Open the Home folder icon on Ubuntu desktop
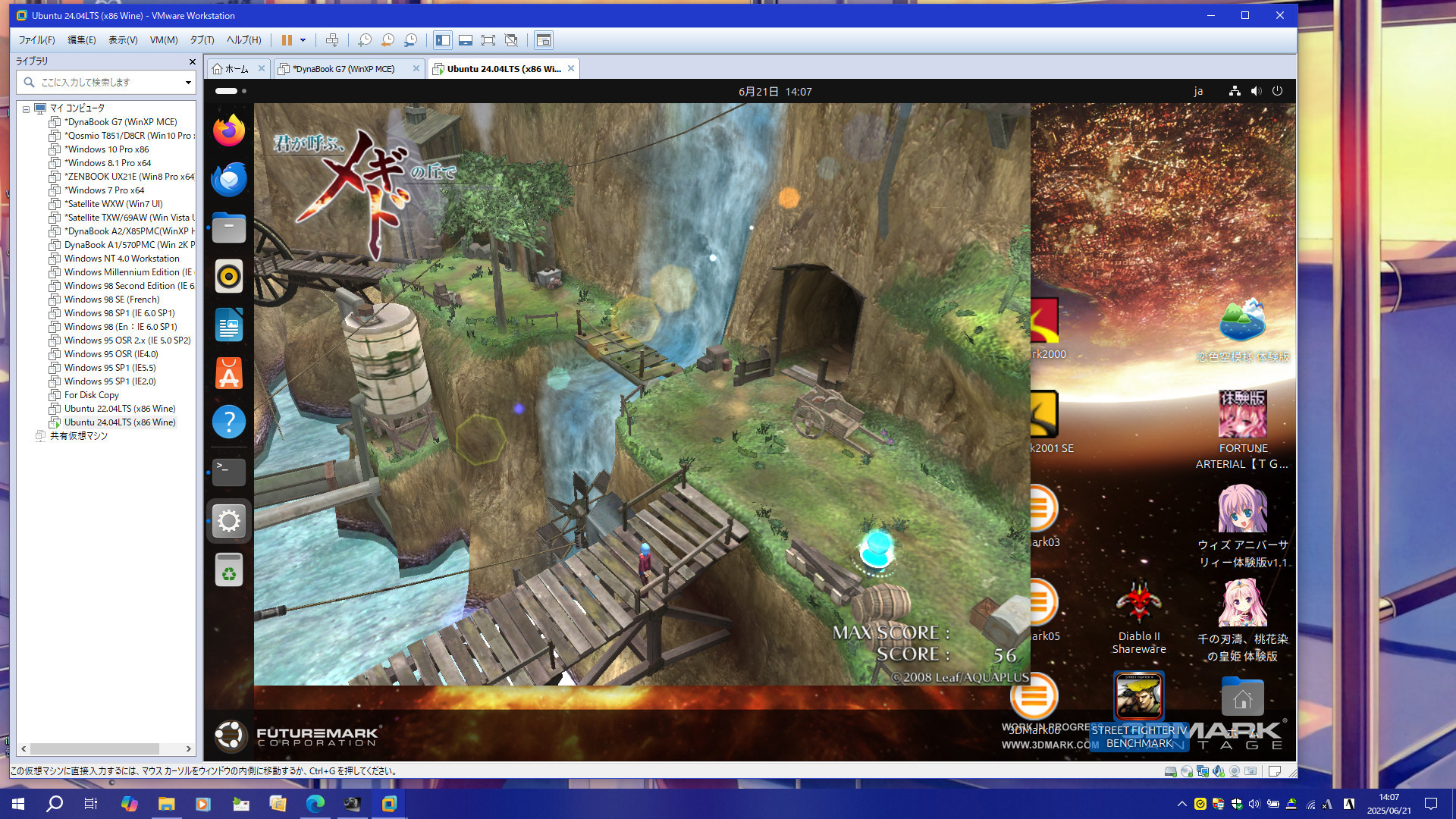The width and height of the screenshot is (1456, 819). 1243,698
